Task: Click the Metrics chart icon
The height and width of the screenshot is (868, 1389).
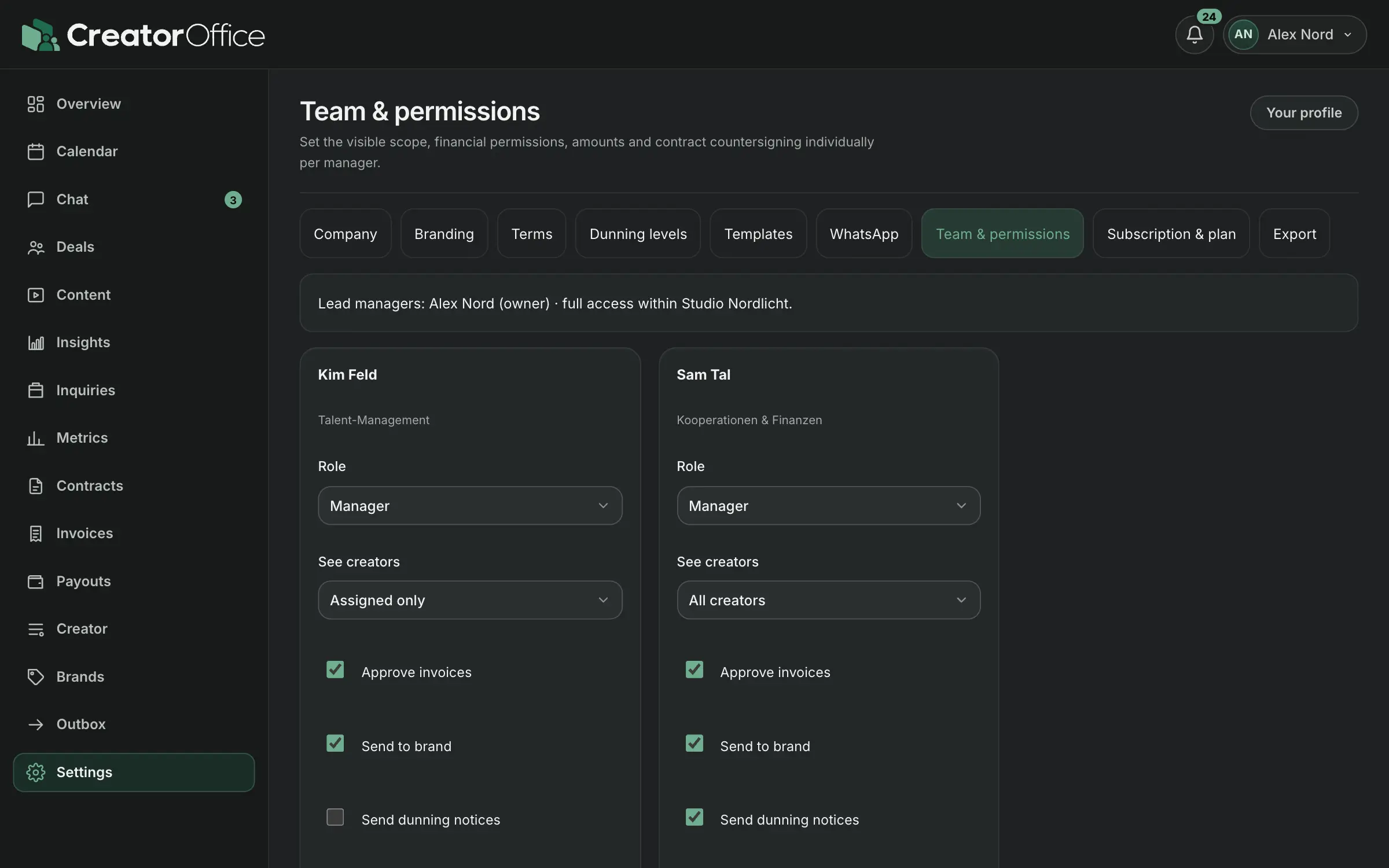Action: coord(36,438)
